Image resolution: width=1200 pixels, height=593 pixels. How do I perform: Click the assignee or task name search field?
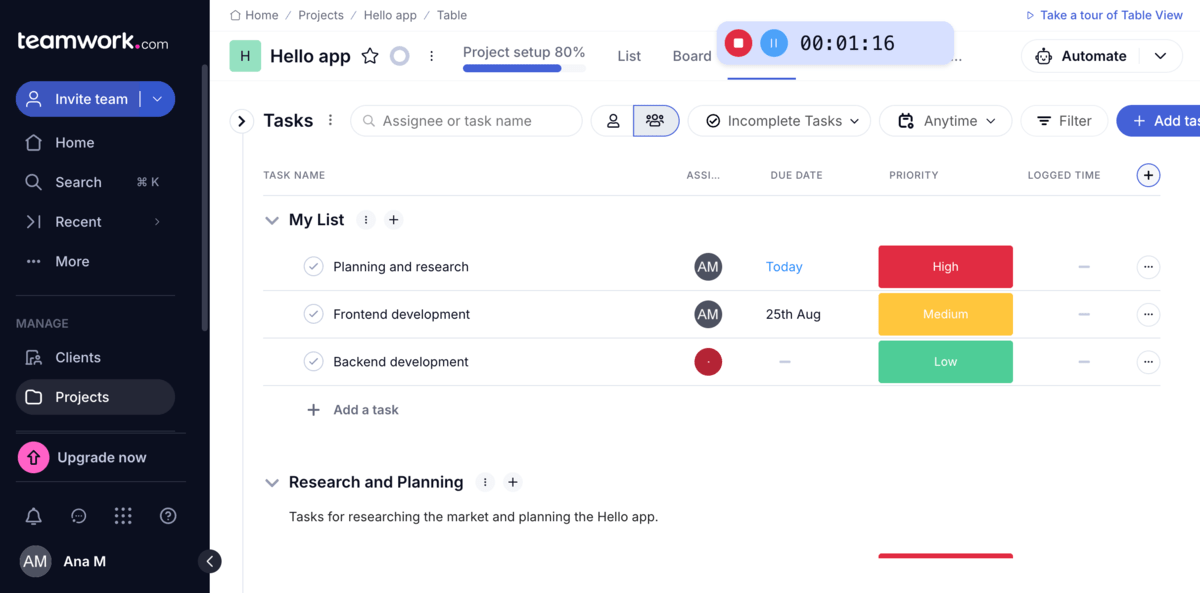pos(466,120)
